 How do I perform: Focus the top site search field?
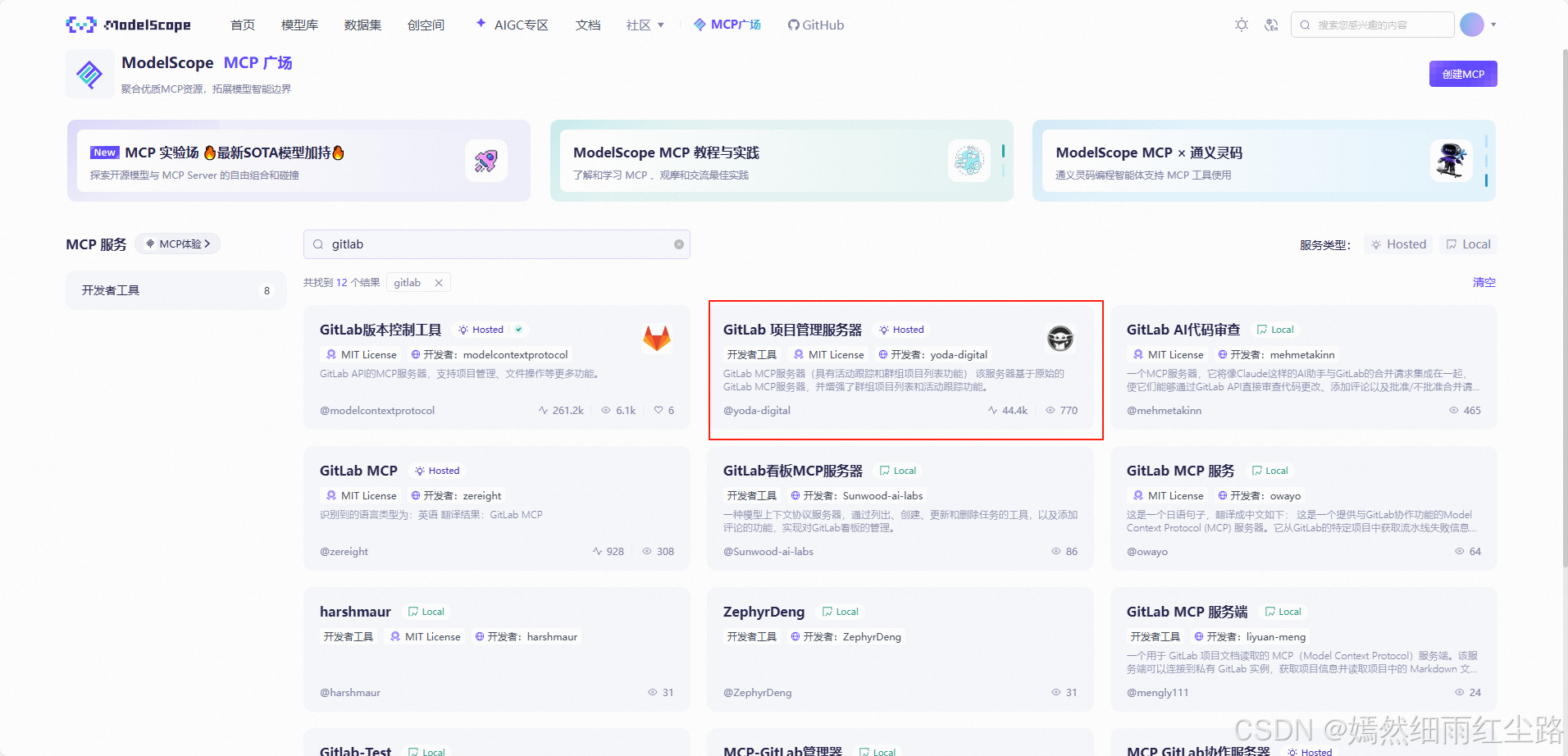point(1373,25)
